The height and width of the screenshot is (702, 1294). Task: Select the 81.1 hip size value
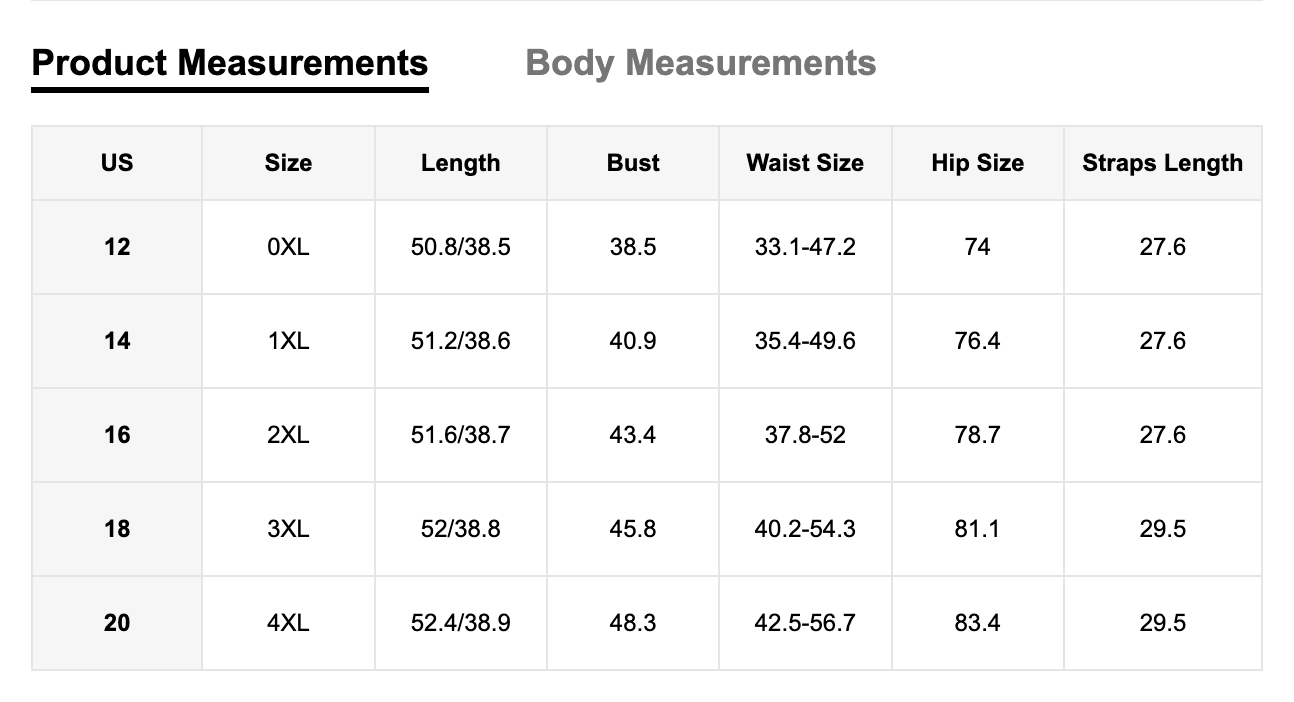tap(977, 529)
